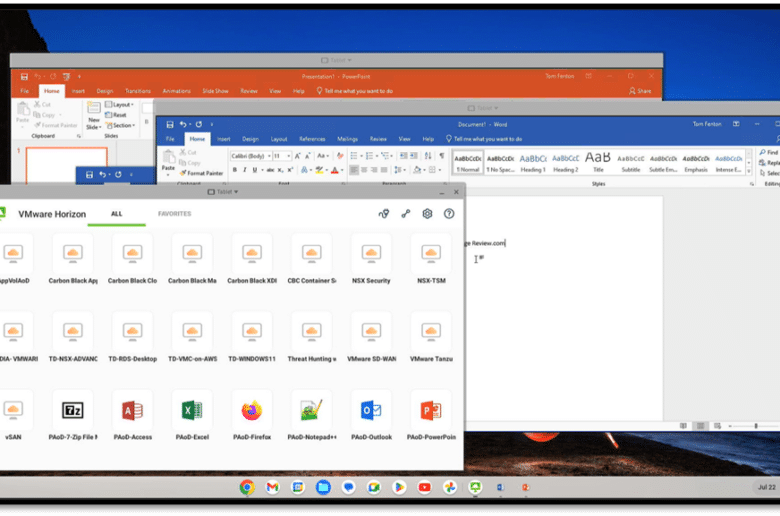
Task: Open the font color dropdown arrow
Action: click(342, 171)
